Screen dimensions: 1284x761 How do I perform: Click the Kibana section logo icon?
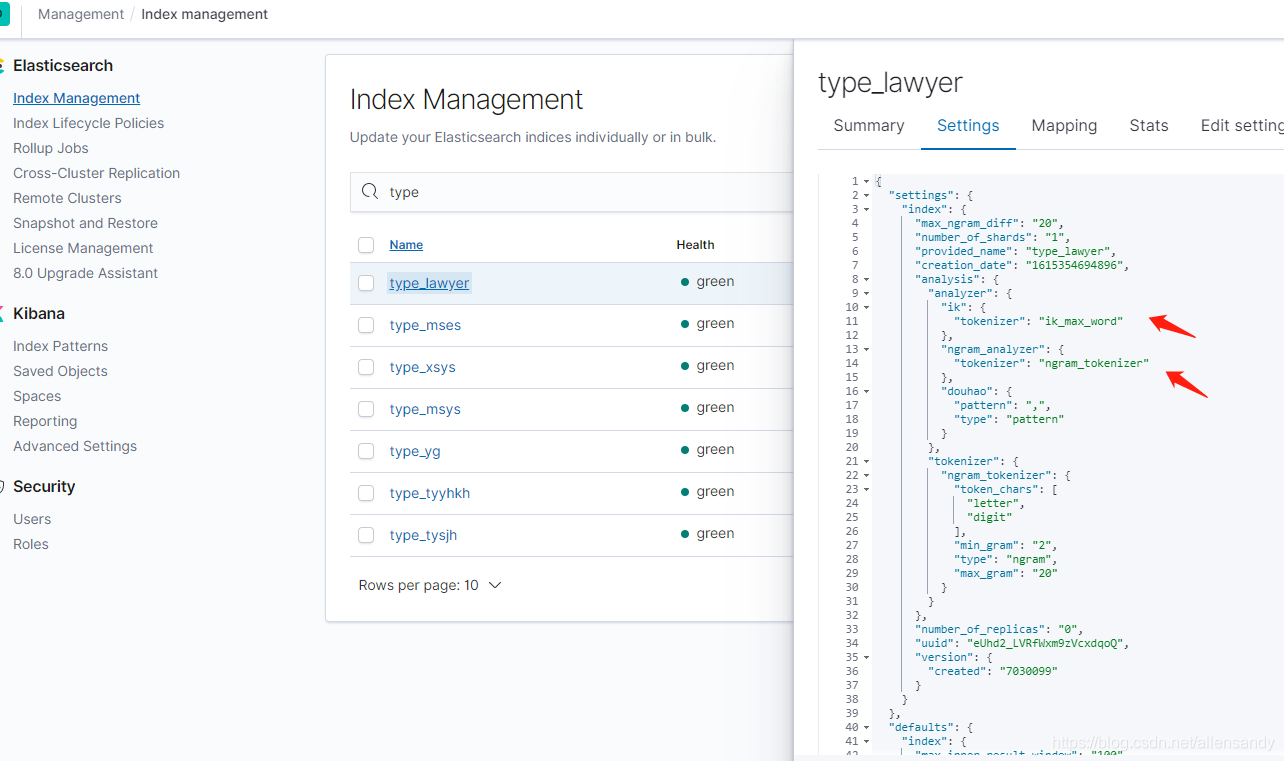pos(2,314)
